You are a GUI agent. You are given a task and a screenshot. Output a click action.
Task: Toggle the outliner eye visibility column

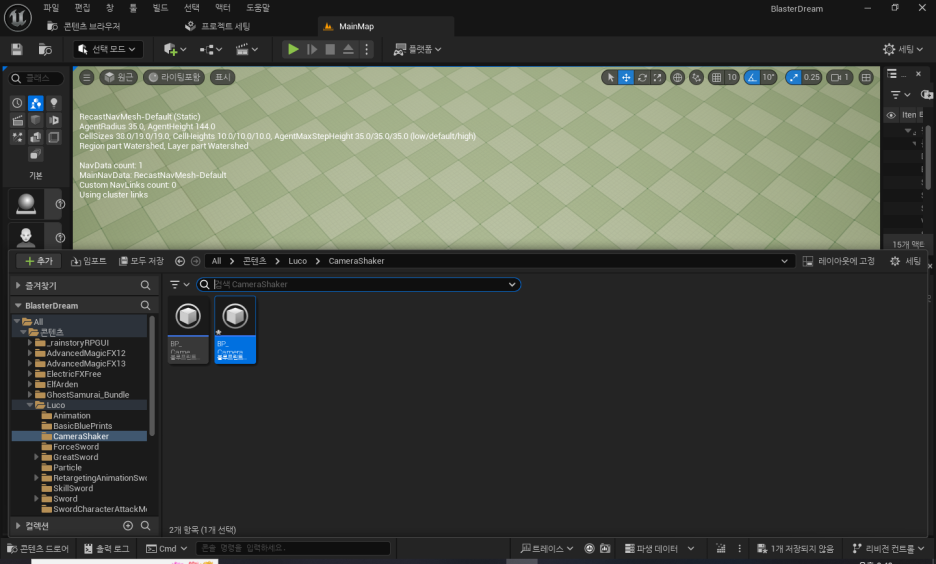click(891, 115)
